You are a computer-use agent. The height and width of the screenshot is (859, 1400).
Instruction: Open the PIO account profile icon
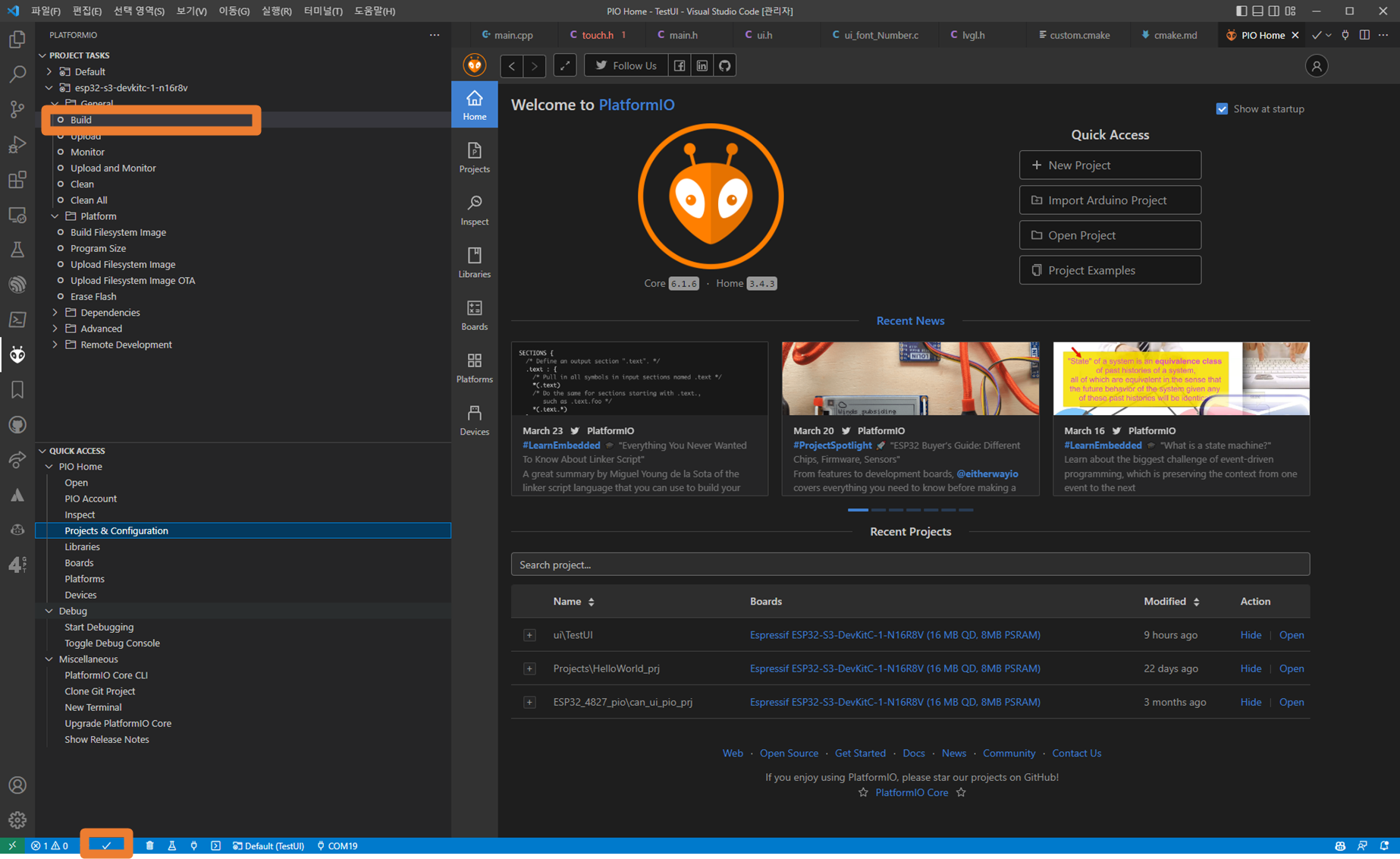coord(1317,66)
